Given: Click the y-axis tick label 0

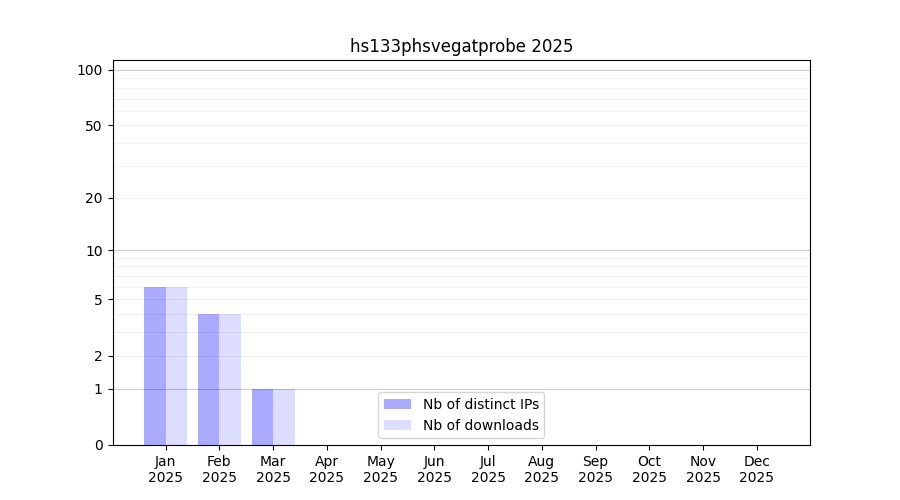Looking at the screenshot, I should point(98,445).
